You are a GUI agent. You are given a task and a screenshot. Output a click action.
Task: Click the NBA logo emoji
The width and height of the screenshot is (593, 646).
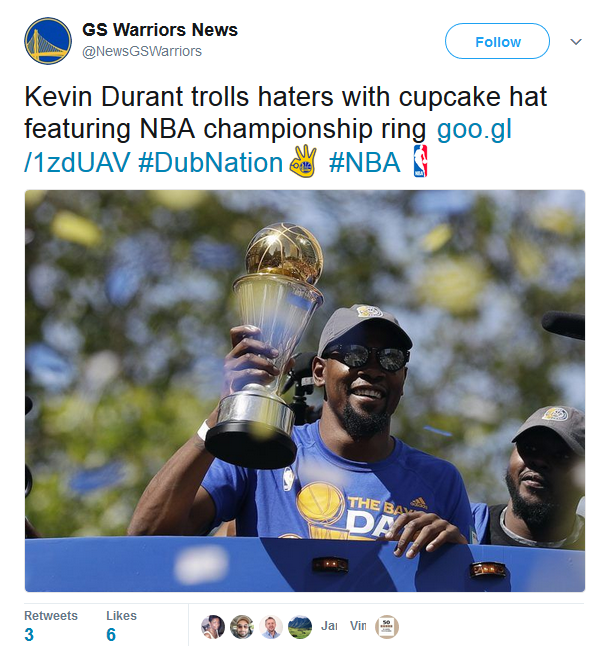point(420,162)
